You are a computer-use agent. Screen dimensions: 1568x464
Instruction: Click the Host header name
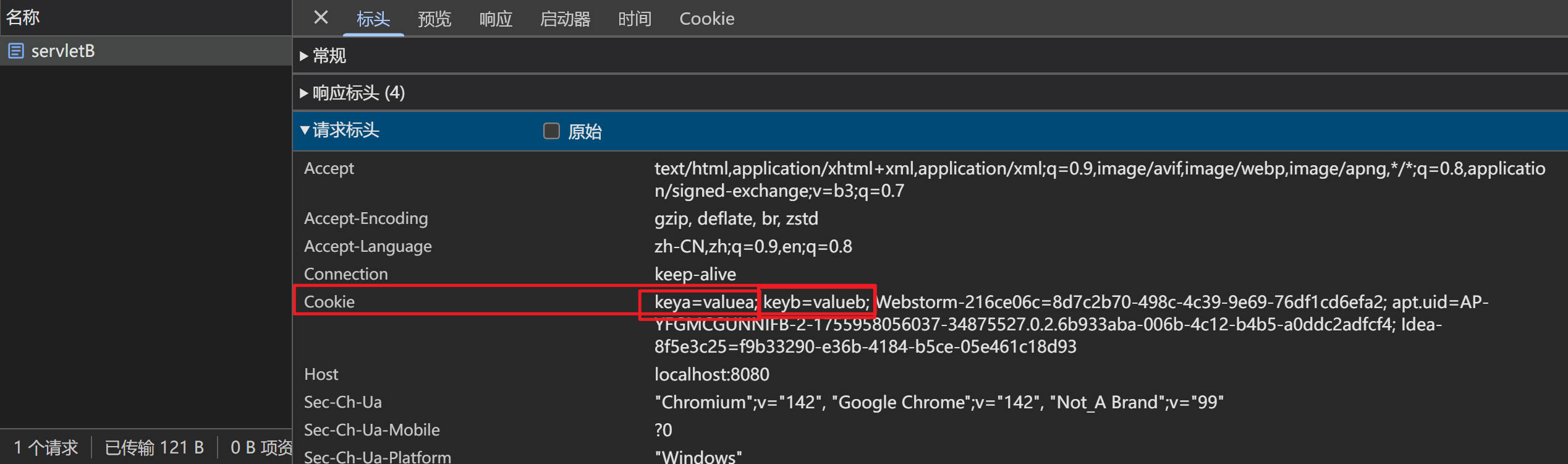(x=321, y=374)
